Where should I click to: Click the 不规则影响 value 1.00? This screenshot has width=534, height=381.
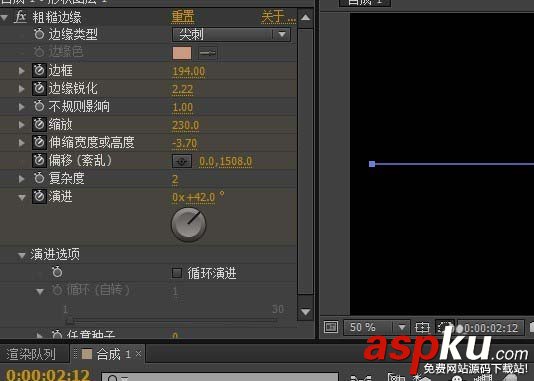point(183,107)
